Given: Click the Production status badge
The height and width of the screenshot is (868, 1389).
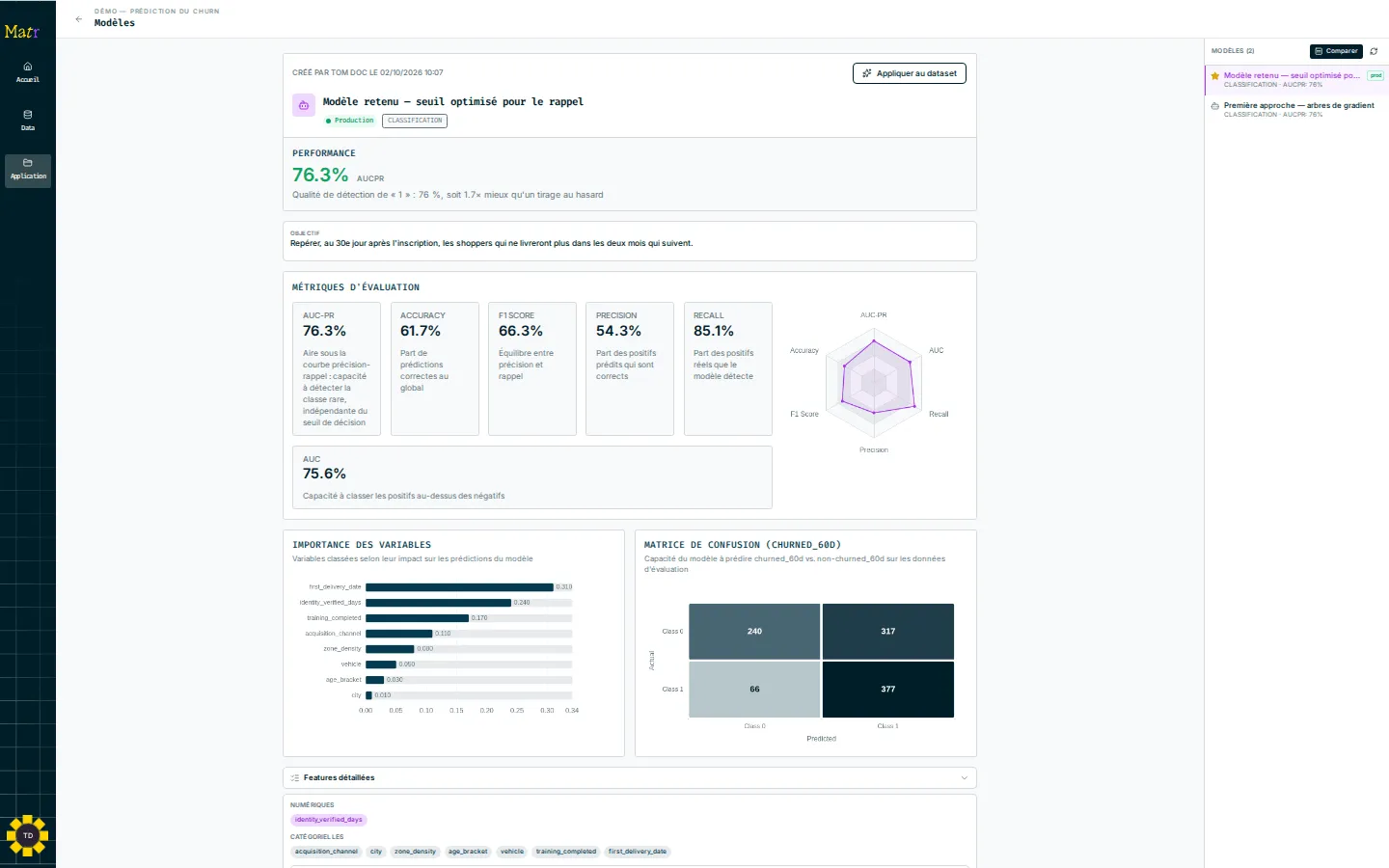Looking at the screenshot, I should [x=350, y=121].
